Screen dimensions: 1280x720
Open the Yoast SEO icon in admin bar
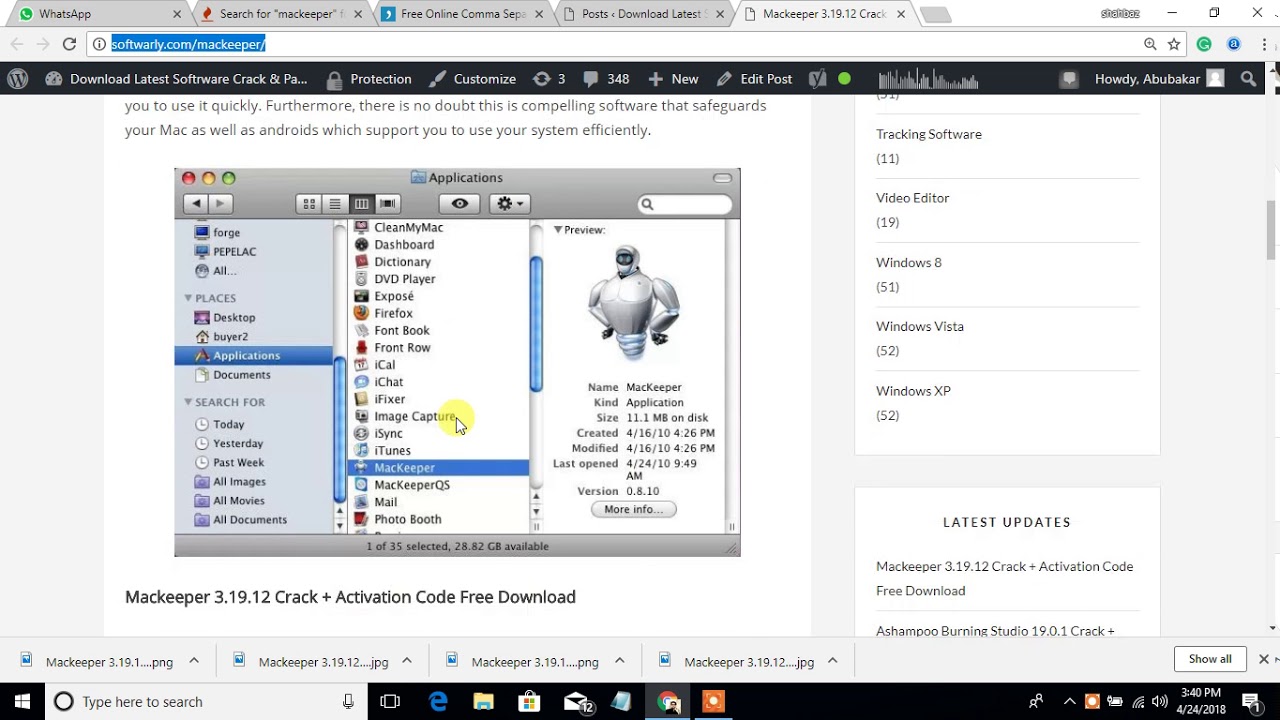pos(817,79)
